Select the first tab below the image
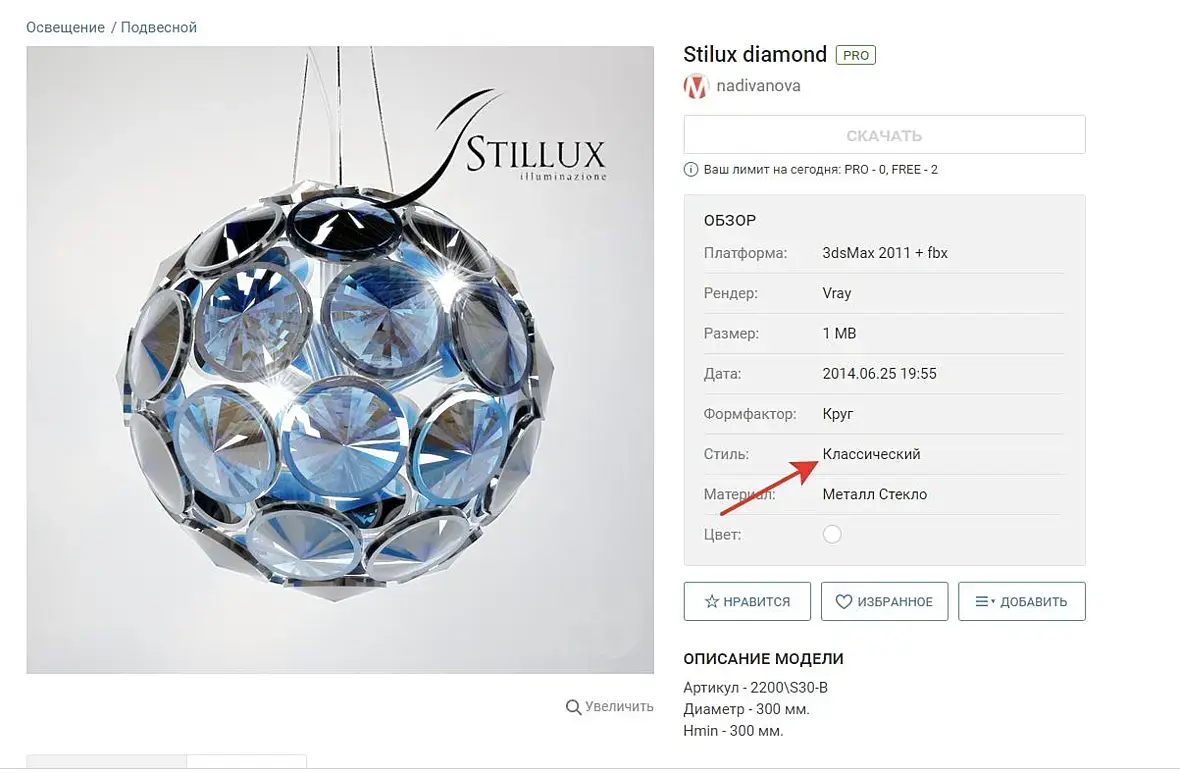Viewport: 1180px width, 774px height. coord(107,761)
